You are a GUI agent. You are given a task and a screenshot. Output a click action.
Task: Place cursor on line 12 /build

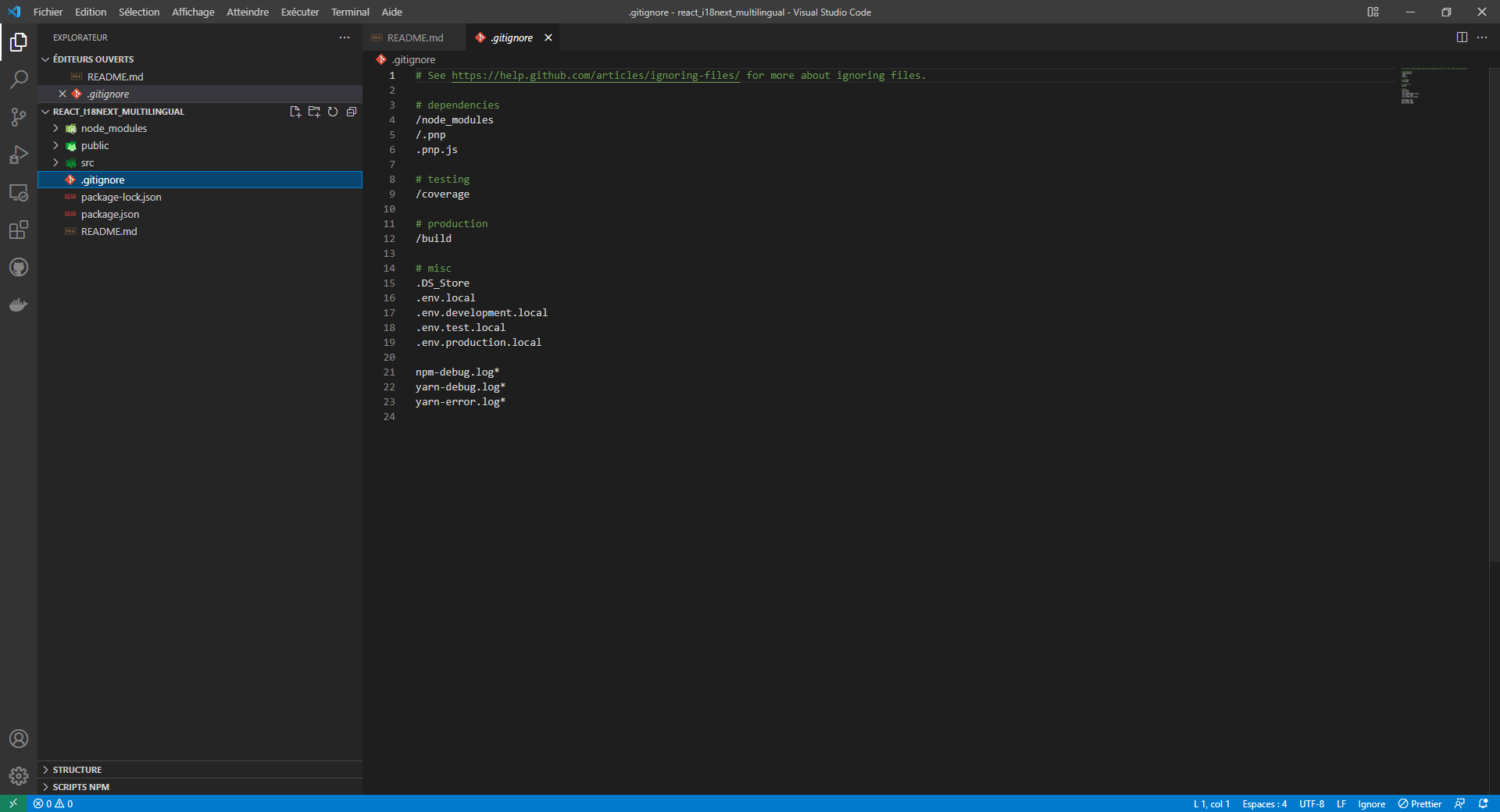[x=434, y=239]
